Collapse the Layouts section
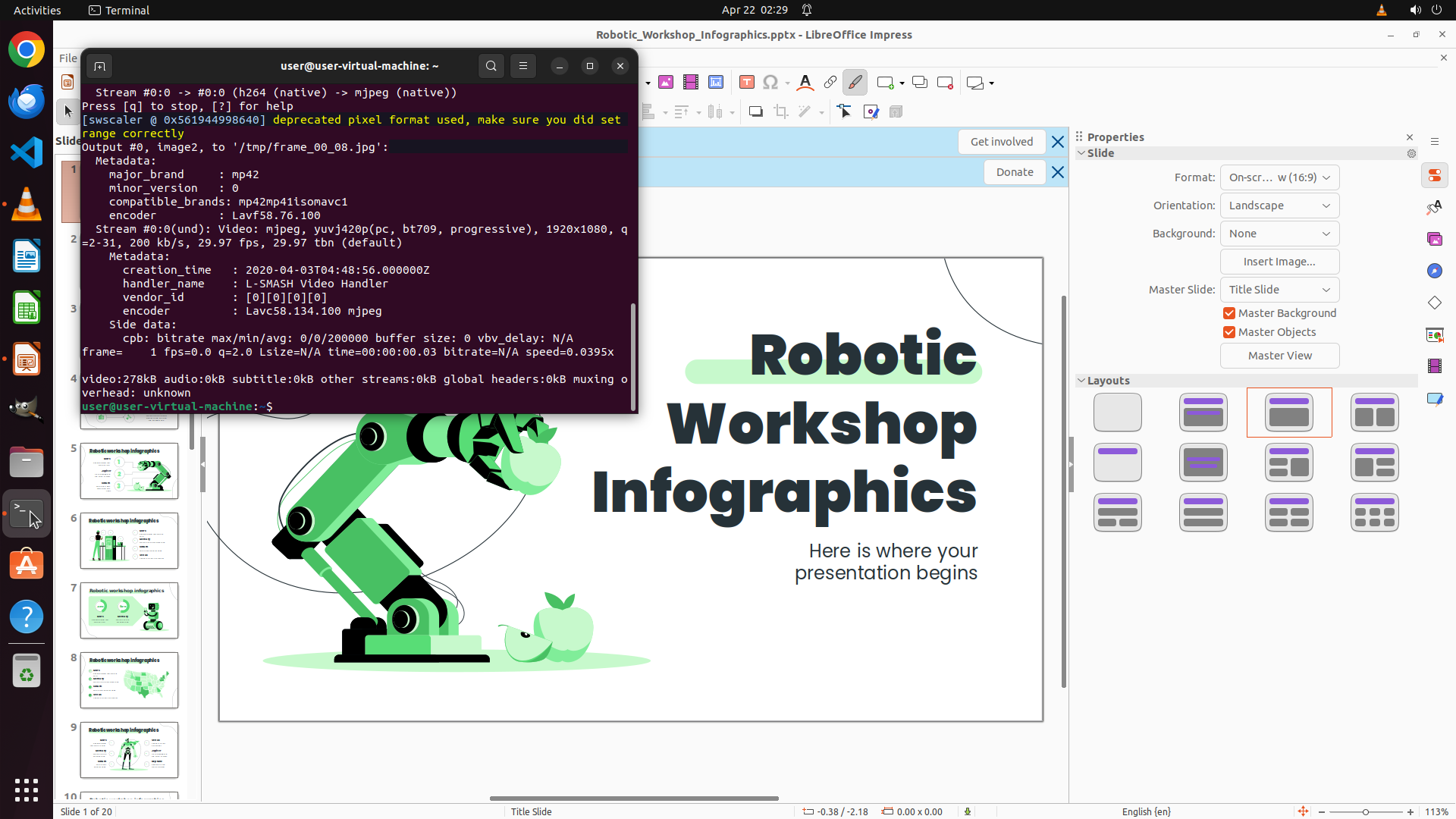 1081,381
